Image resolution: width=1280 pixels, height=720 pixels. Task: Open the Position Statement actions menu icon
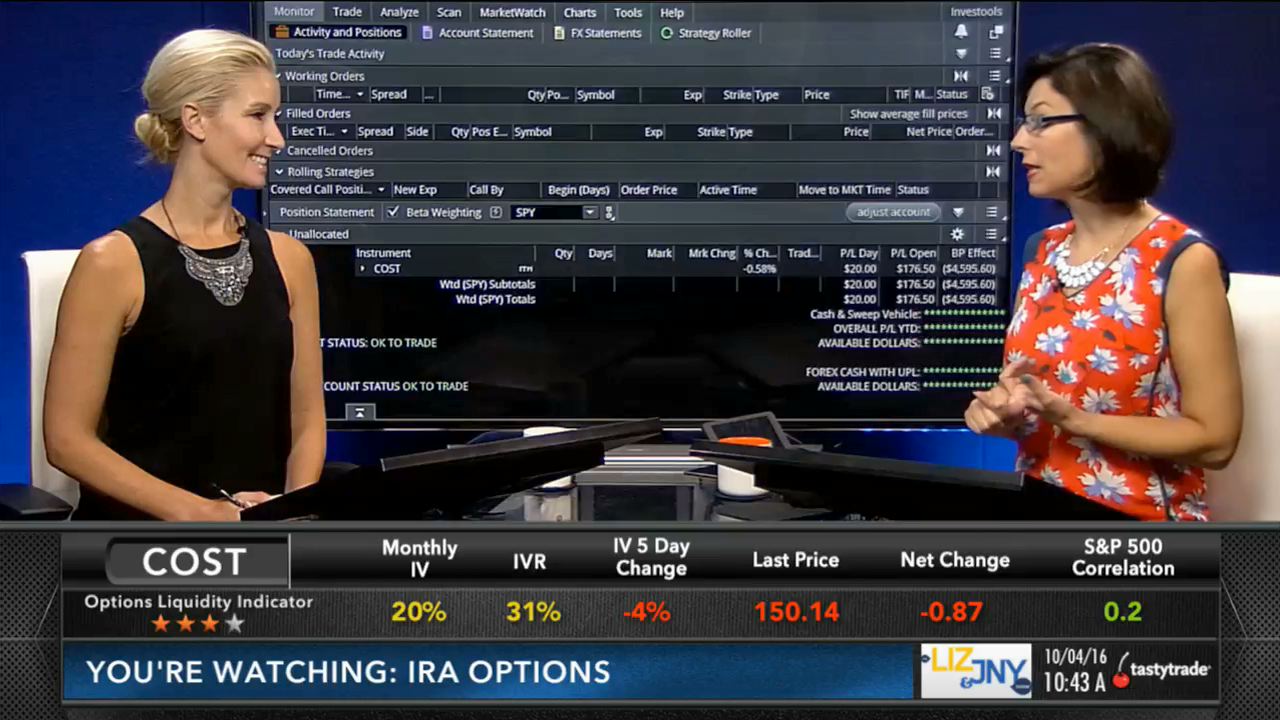[x=991, y=212]
